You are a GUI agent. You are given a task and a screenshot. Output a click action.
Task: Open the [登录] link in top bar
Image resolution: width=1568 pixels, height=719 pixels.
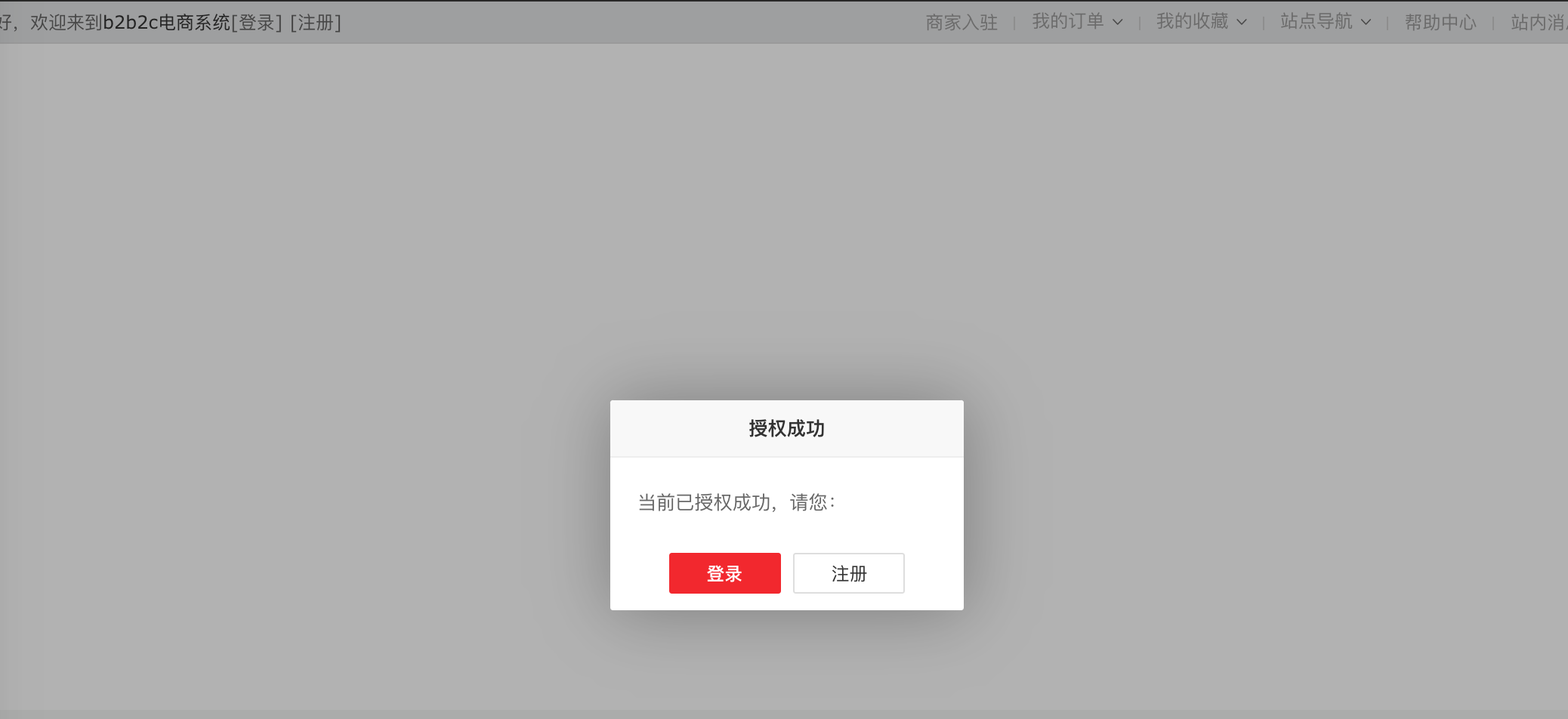point(257,23)
